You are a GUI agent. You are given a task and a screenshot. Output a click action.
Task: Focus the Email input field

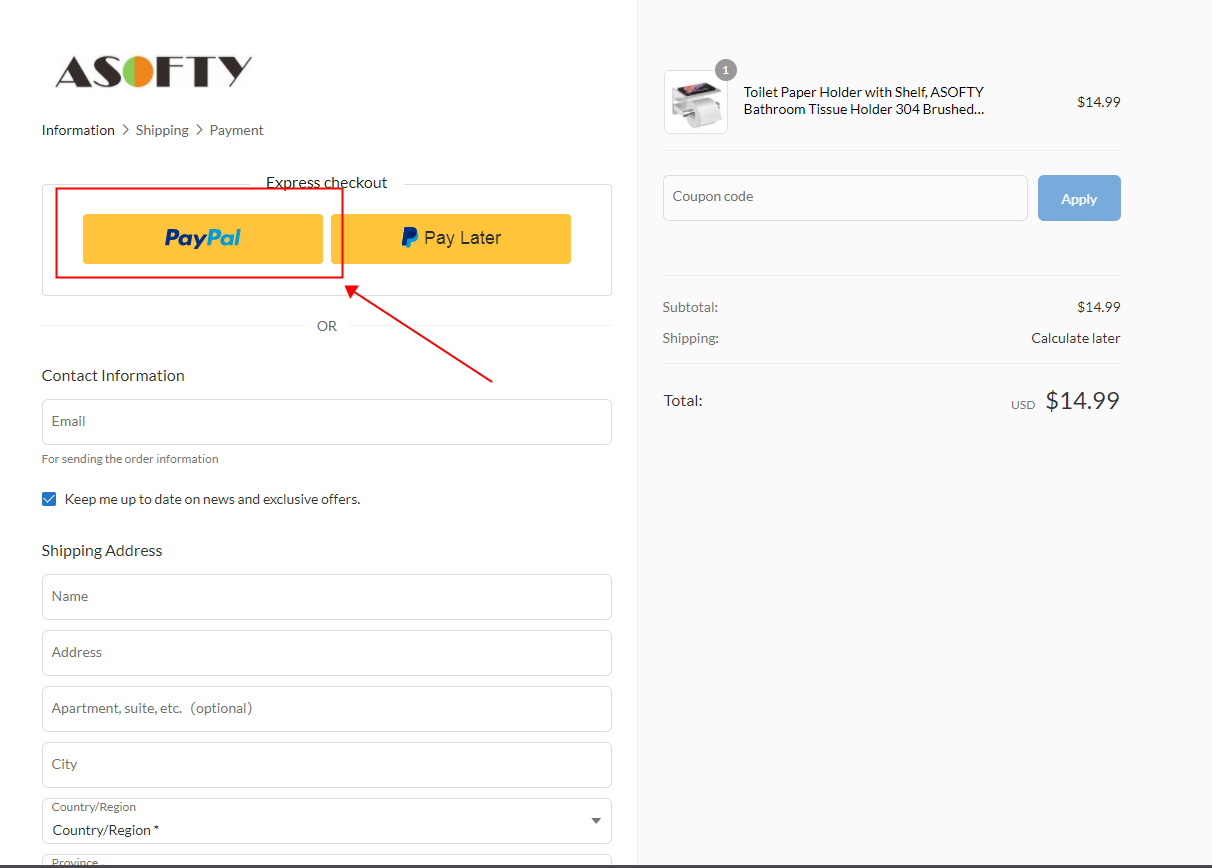[x=327, y=422]
